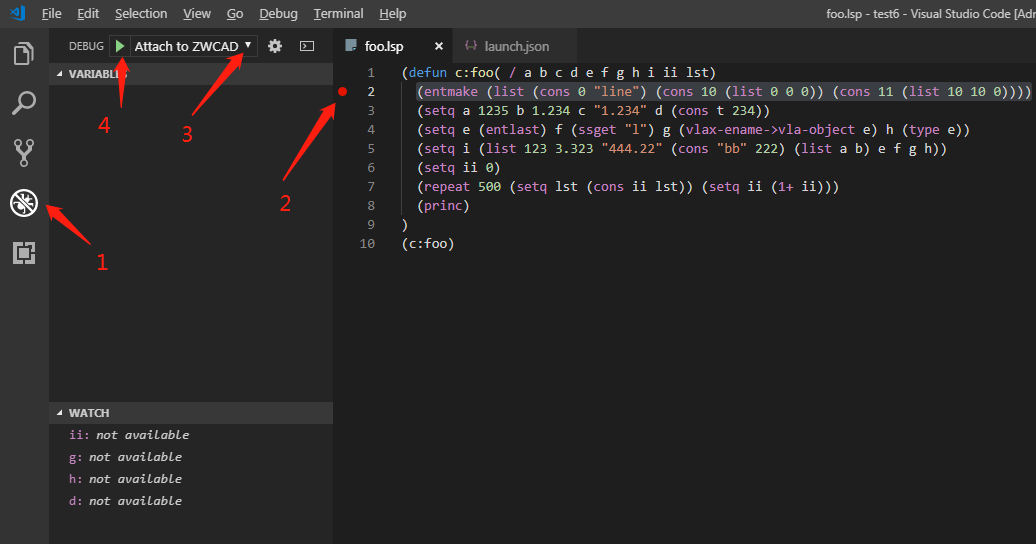Toggle the breakpoint on line 2
This screenshot has height=544, width=1036.
coord(342,91)
